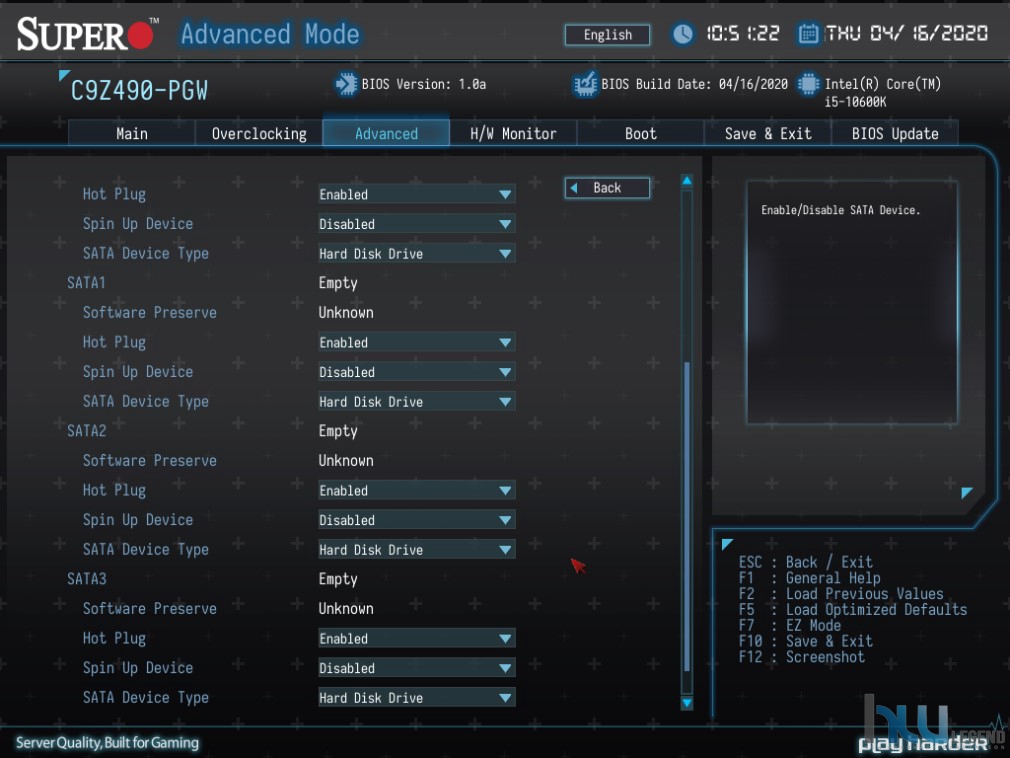Click the 'BIOS Version: 1.0a' text
Viewport: 1010px width, 758px height.
point(423,84)
